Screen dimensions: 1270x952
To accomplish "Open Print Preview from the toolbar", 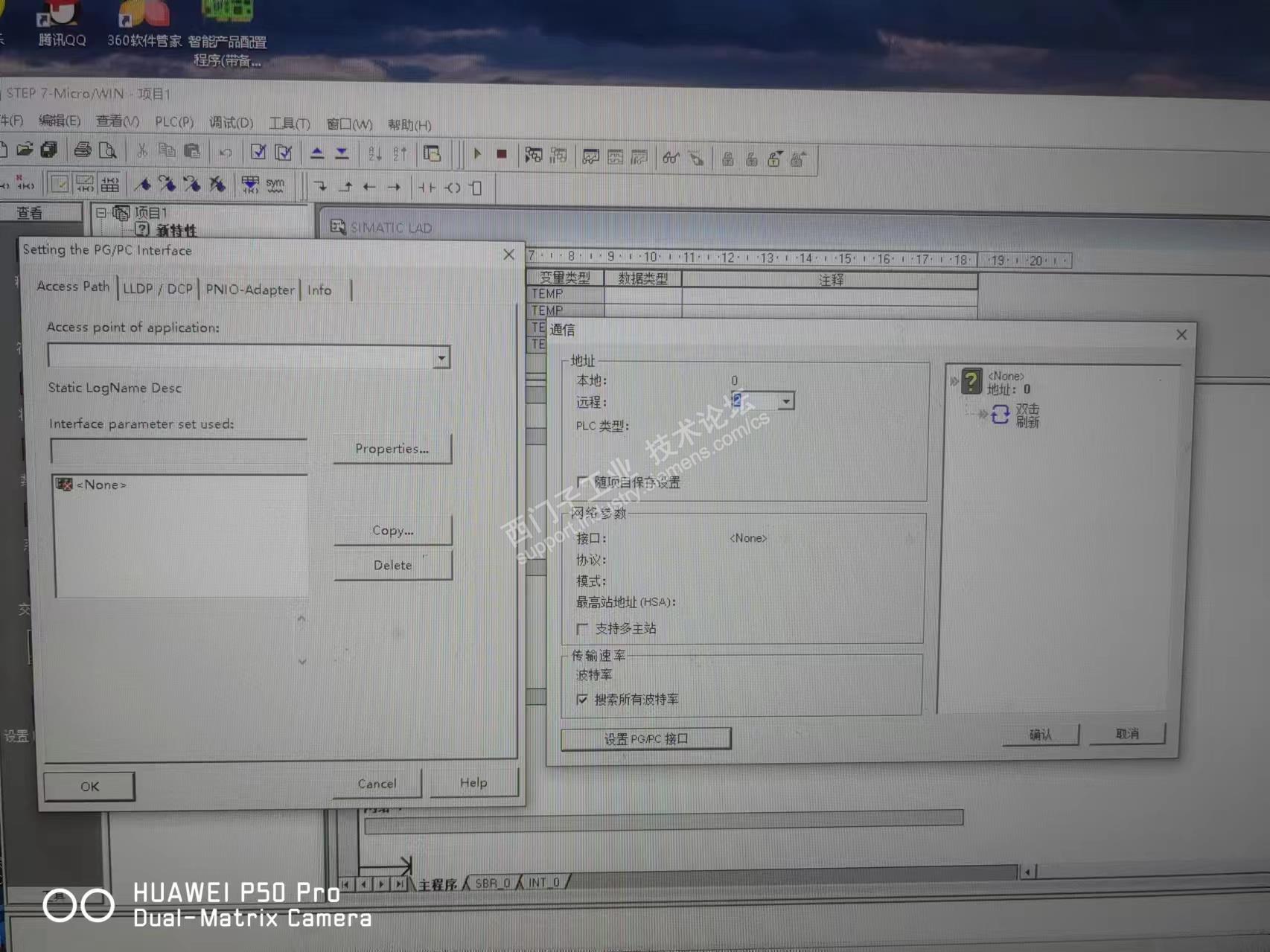I will pyautogui.click(x=107, y=151).
